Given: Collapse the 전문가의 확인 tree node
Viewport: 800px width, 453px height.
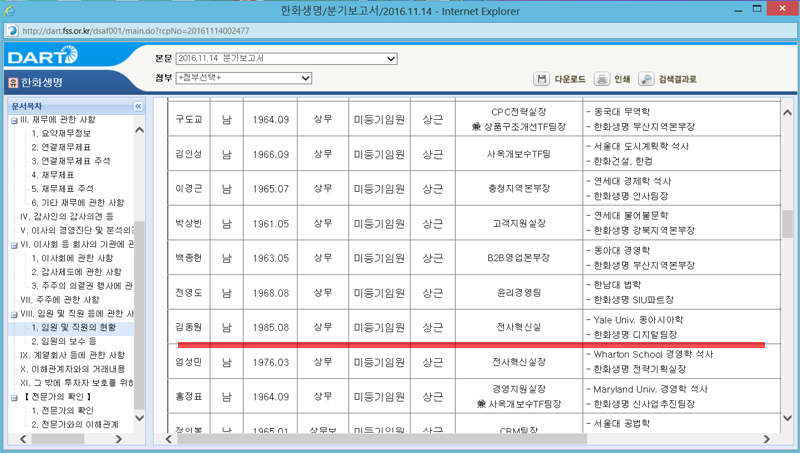Looking at the screenshot, I should (14, 397).
